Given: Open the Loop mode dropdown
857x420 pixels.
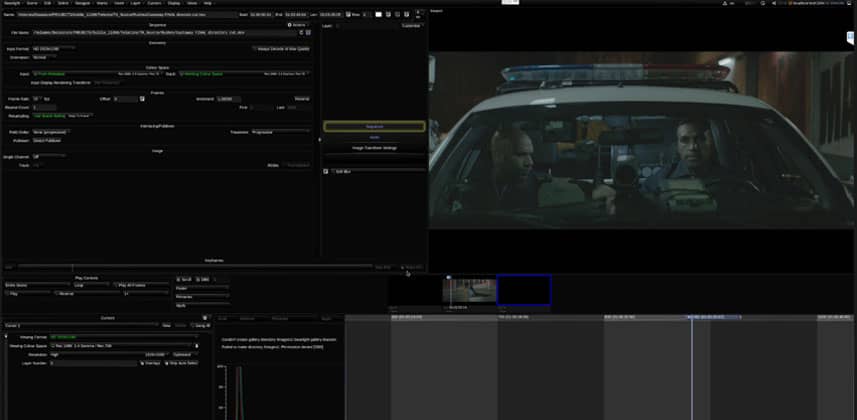Looking at the screenshot, I should [92, 285].
